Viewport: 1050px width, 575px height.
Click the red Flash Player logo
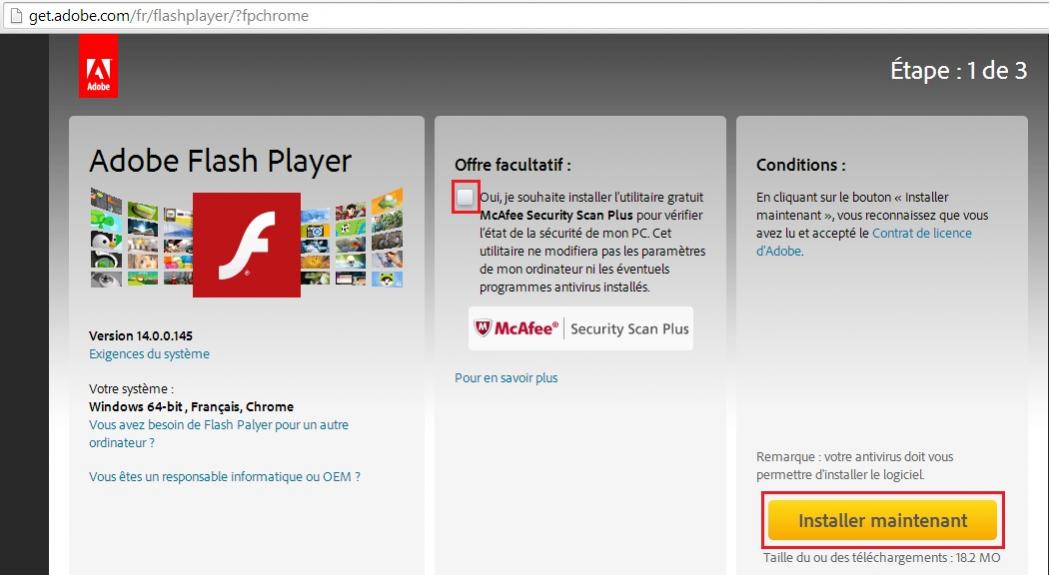pyautogui.click(x=246, y=245)
